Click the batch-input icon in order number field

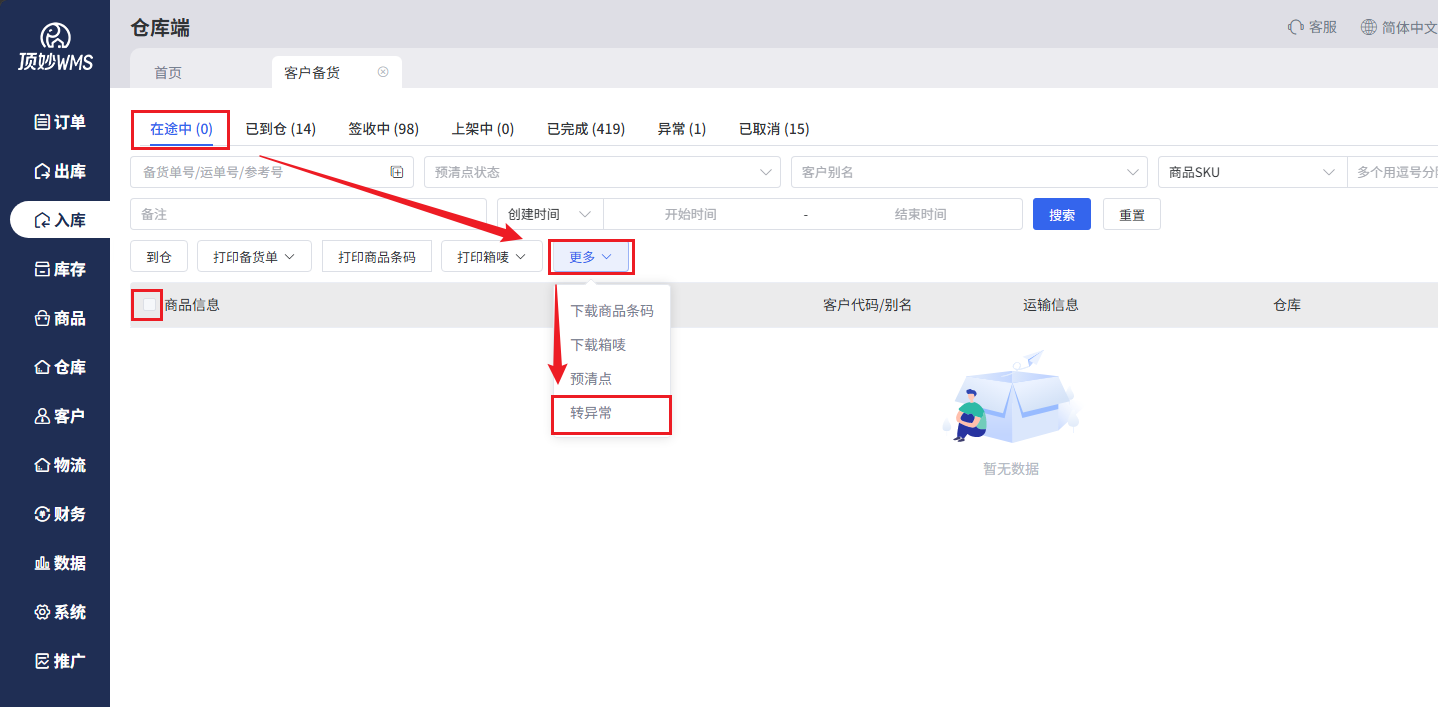tap(396, 172)
